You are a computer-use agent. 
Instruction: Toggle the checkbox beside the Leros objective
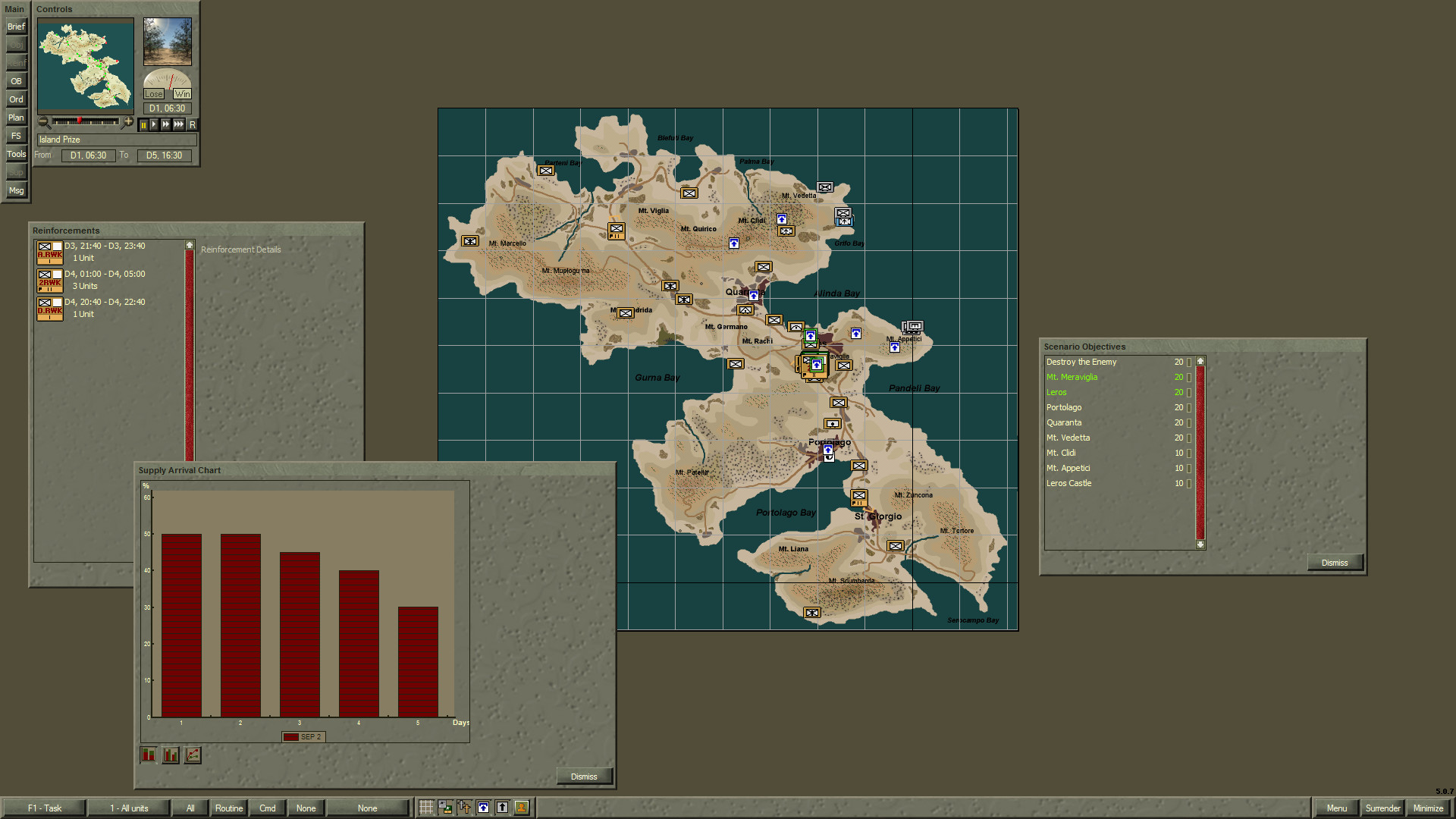coord(1188,392)
